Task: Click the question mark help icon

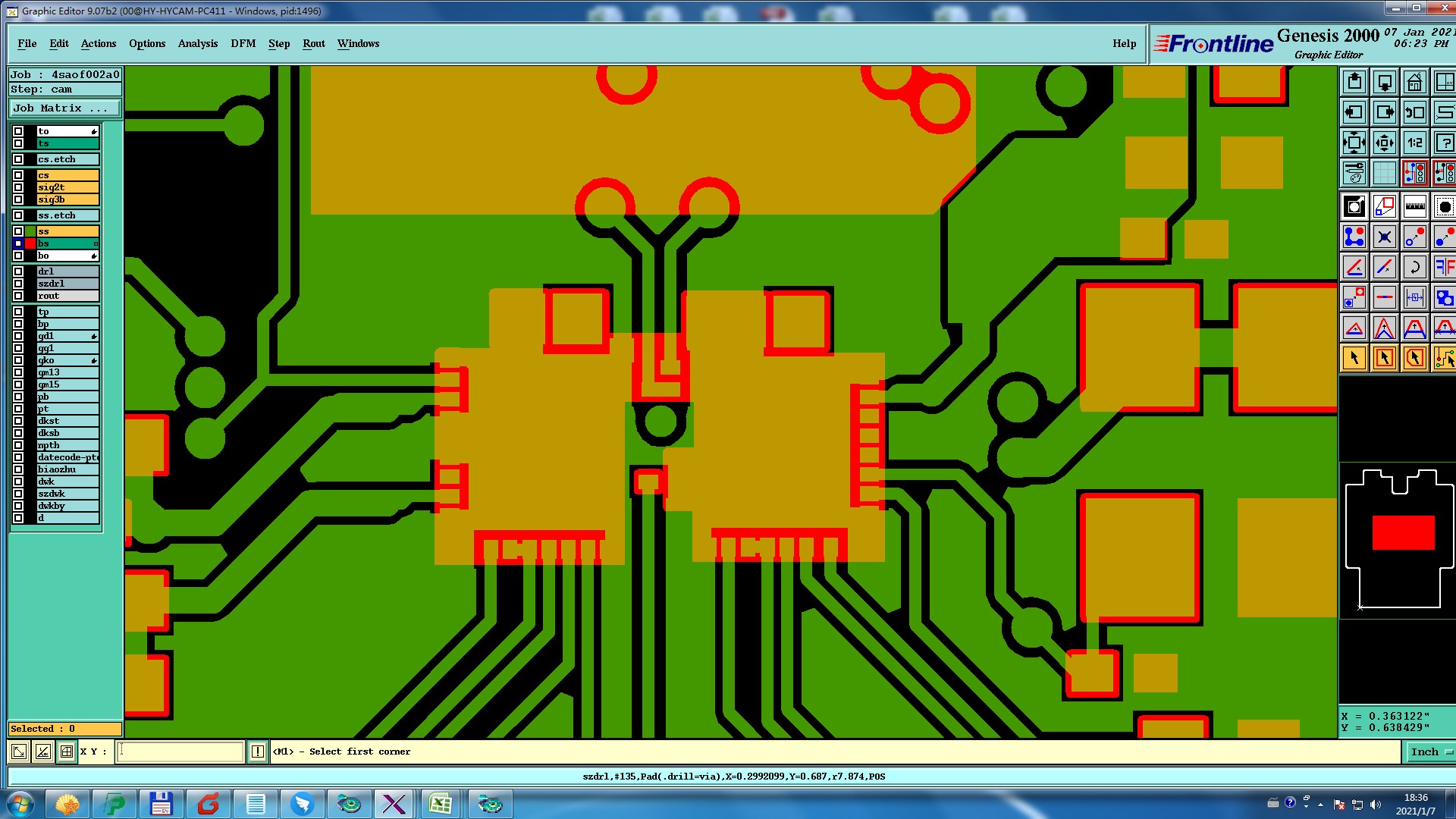Action: [1444, 143]
